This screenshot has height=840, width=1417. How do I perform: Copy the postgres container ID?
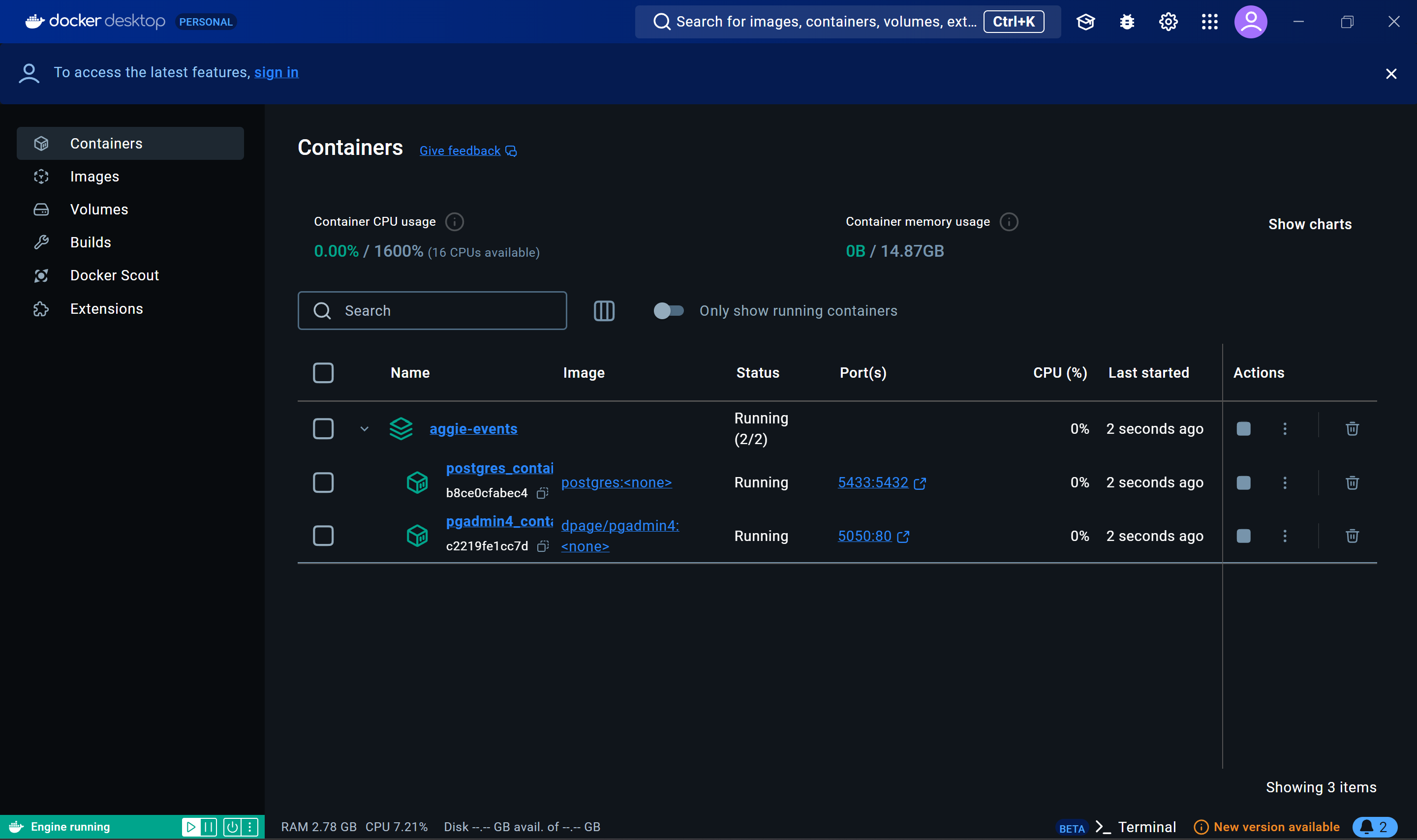click(x=543, y=492)
